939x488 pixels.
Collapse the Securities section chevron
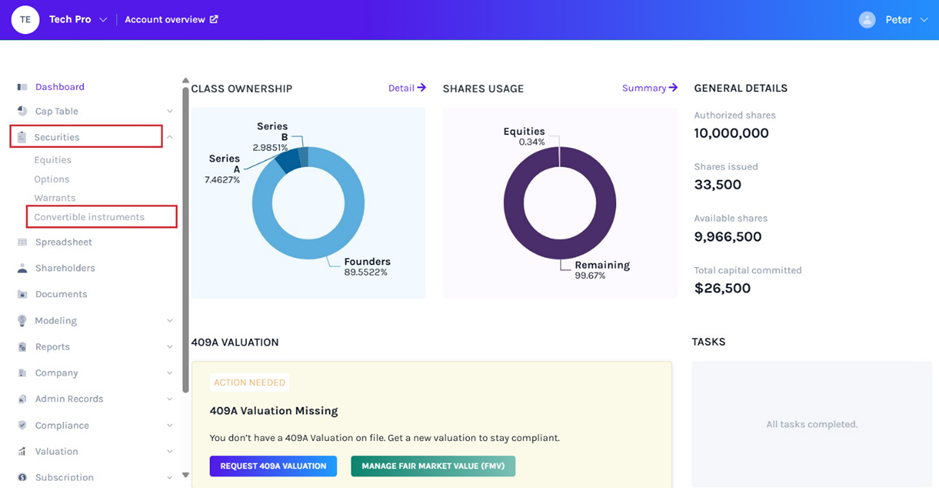coord(170,137)
